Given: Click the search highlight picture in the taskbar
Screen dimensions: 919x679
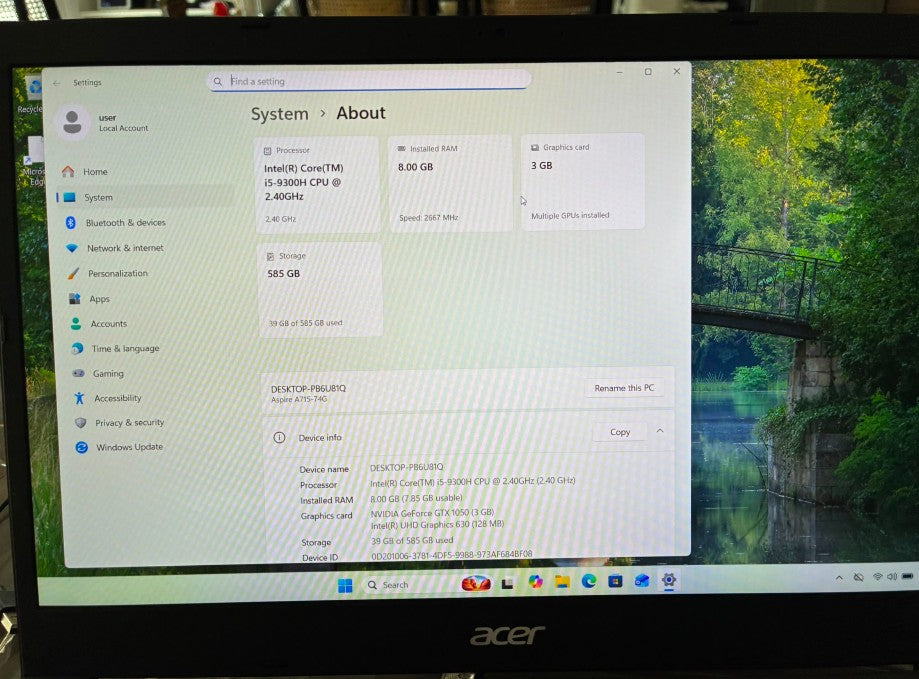Looking at the screenshot, I should coord(476,584).
